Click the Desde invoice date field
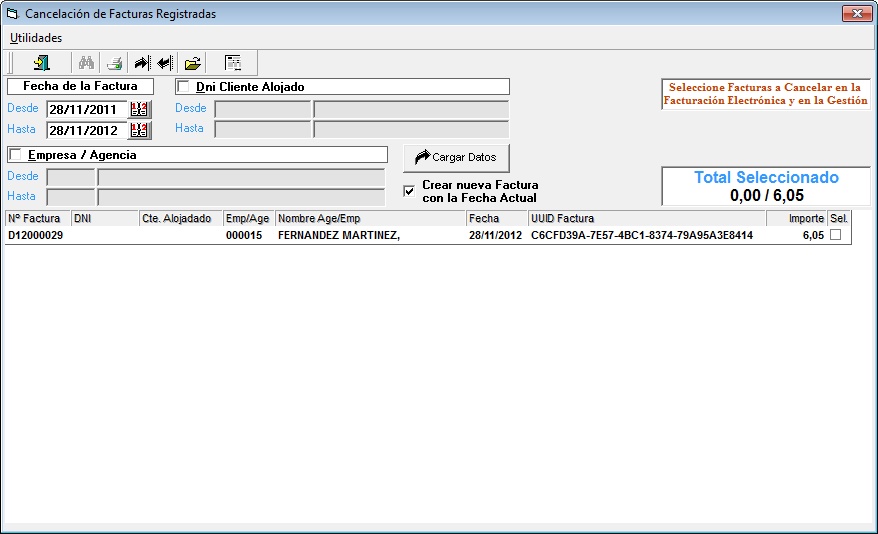The image size is (878, 534). tap(87, 109)
